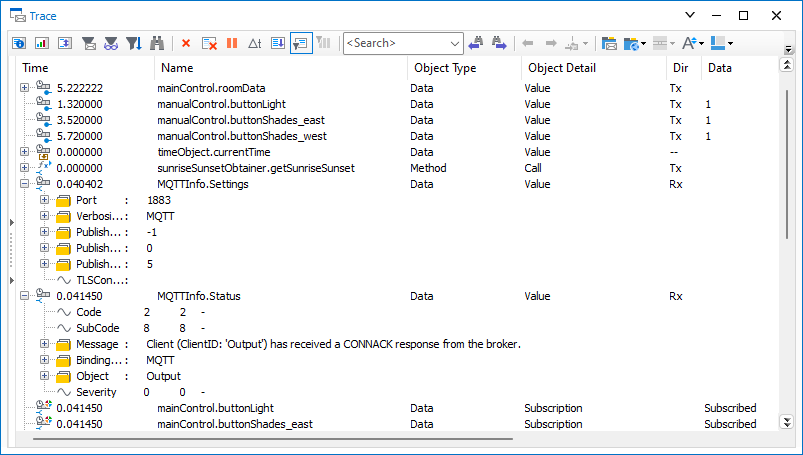Open the analysis filter glasses icon
This screenshot has height=455, width=803.
click(x=111, y=44)
